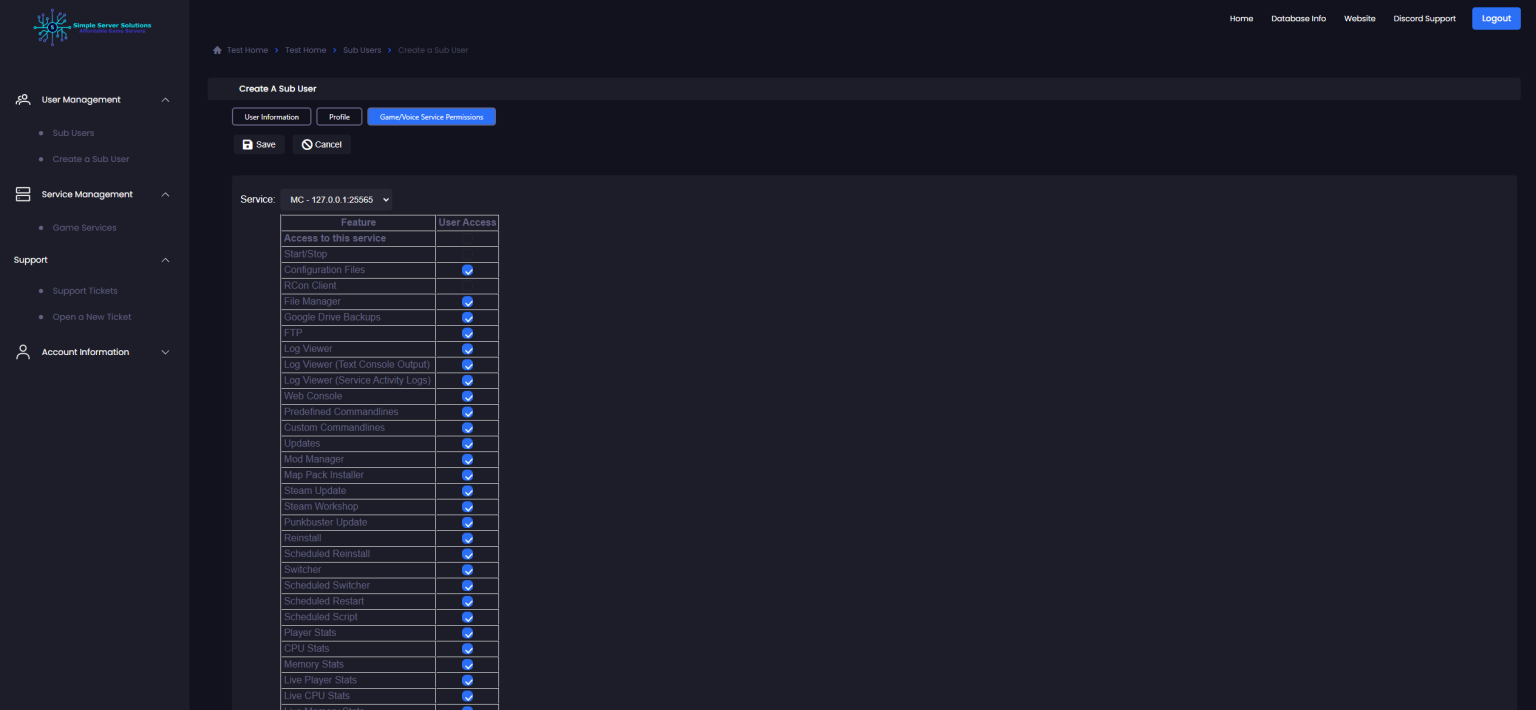
Task: Uncheck the Google Drive Backups checkbox
Action: (467, 318)
